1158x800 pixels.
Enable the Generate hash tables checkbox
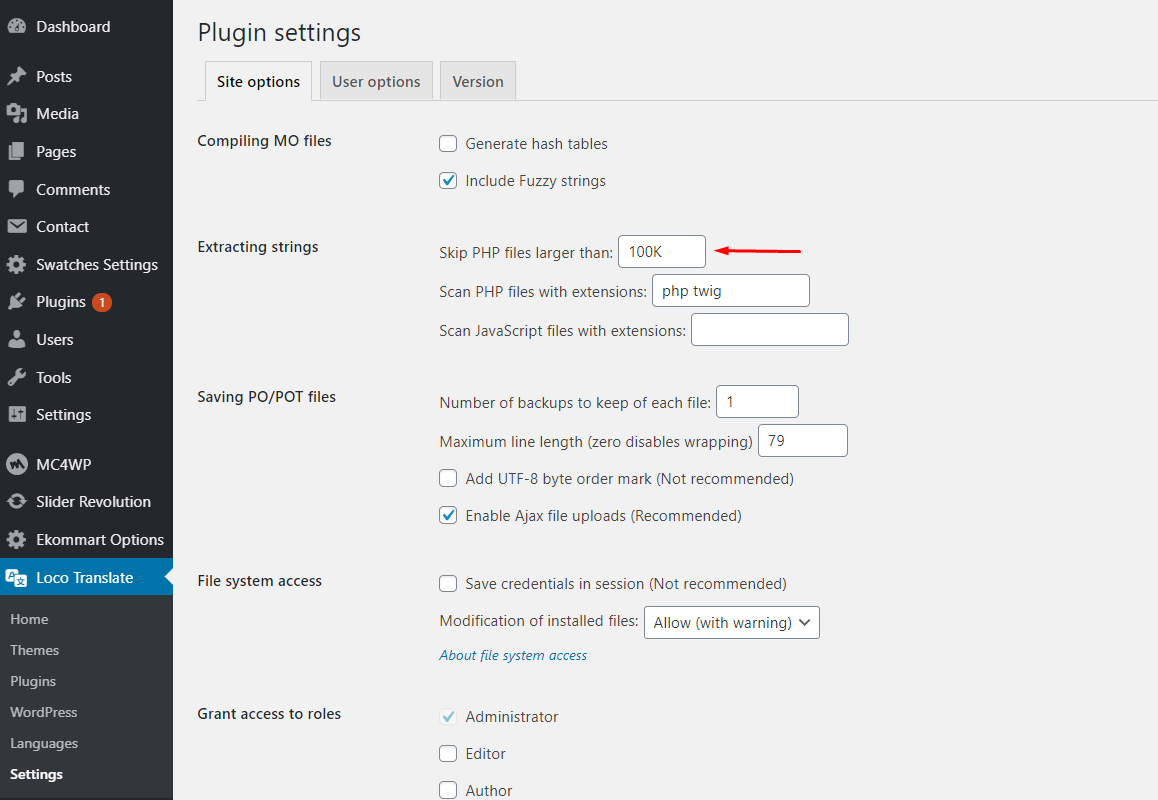[449, 144]
